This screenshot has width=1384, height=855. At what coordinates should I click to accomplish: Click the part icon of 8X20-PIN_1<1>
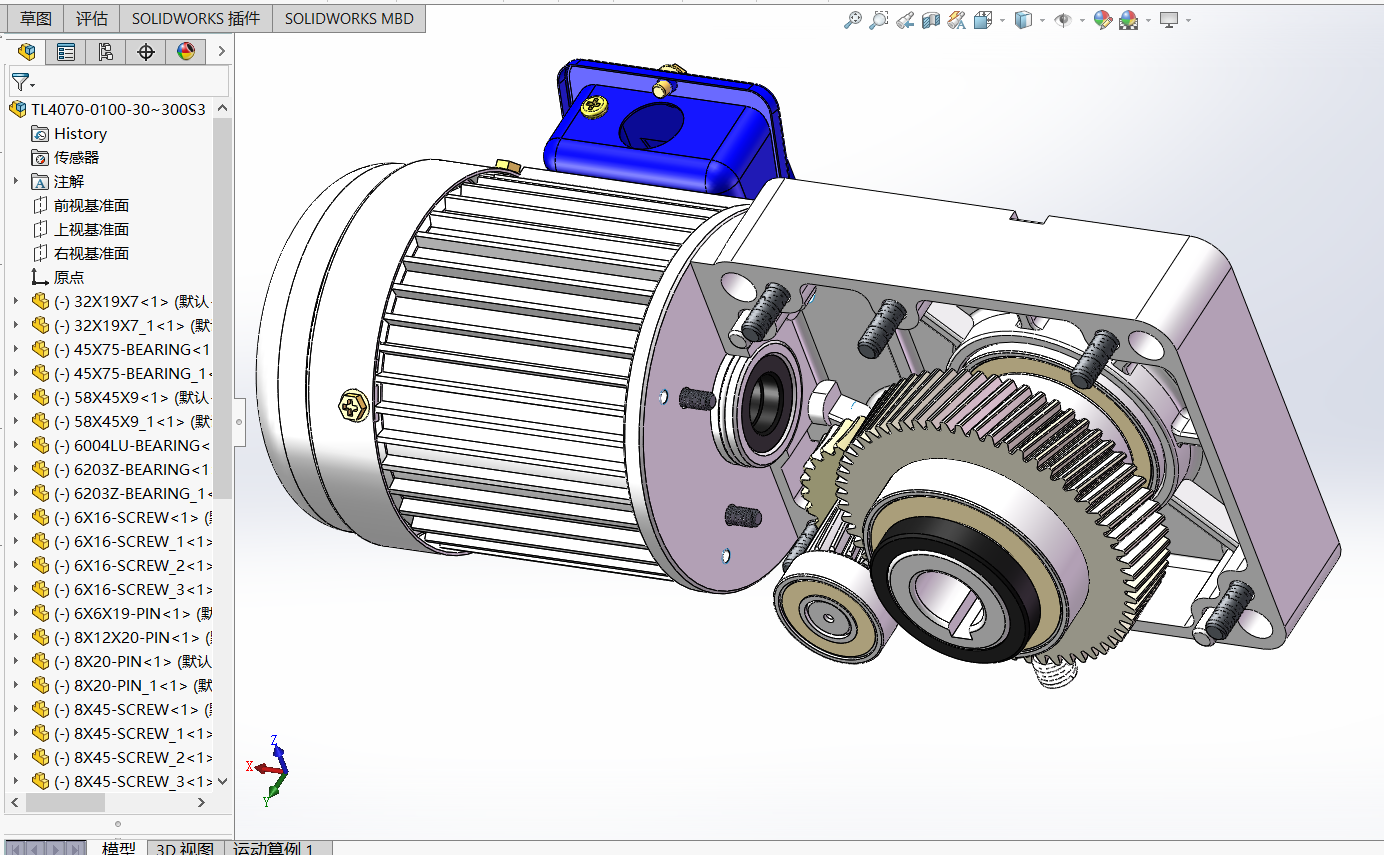40,685
